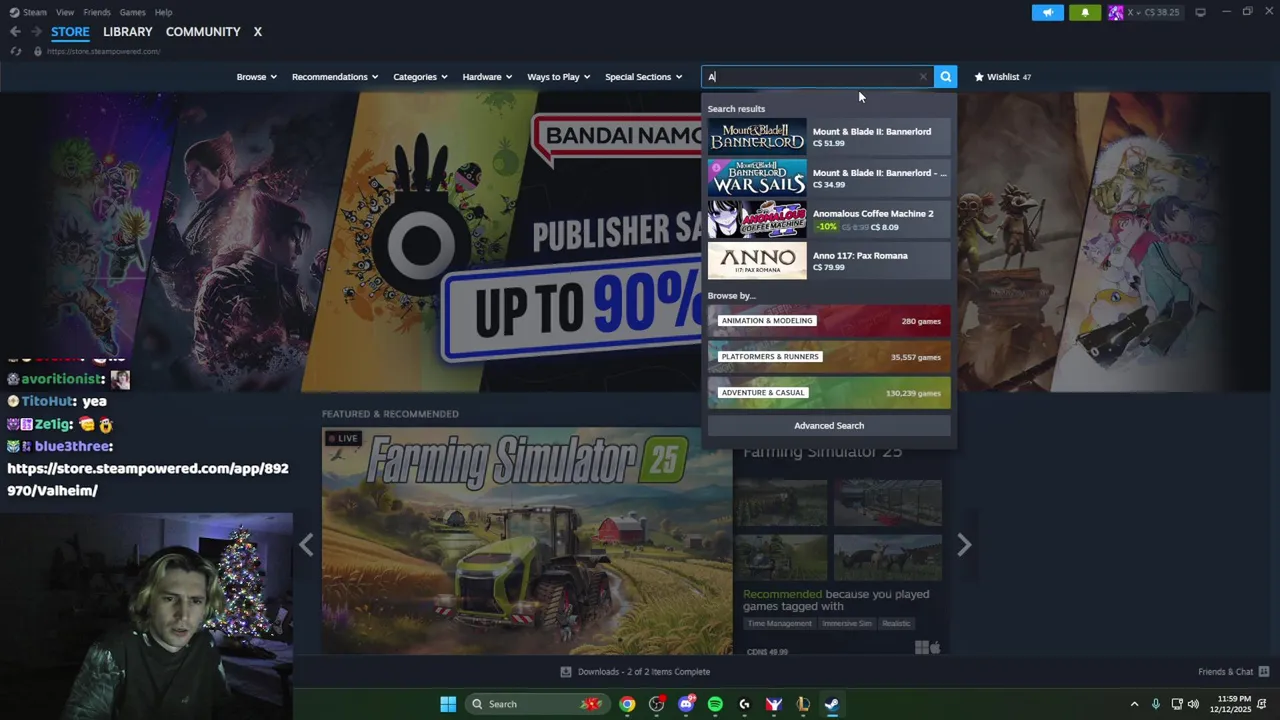Open the Games menu
This screenshot has width=1280, height=720.
(132, 12)
